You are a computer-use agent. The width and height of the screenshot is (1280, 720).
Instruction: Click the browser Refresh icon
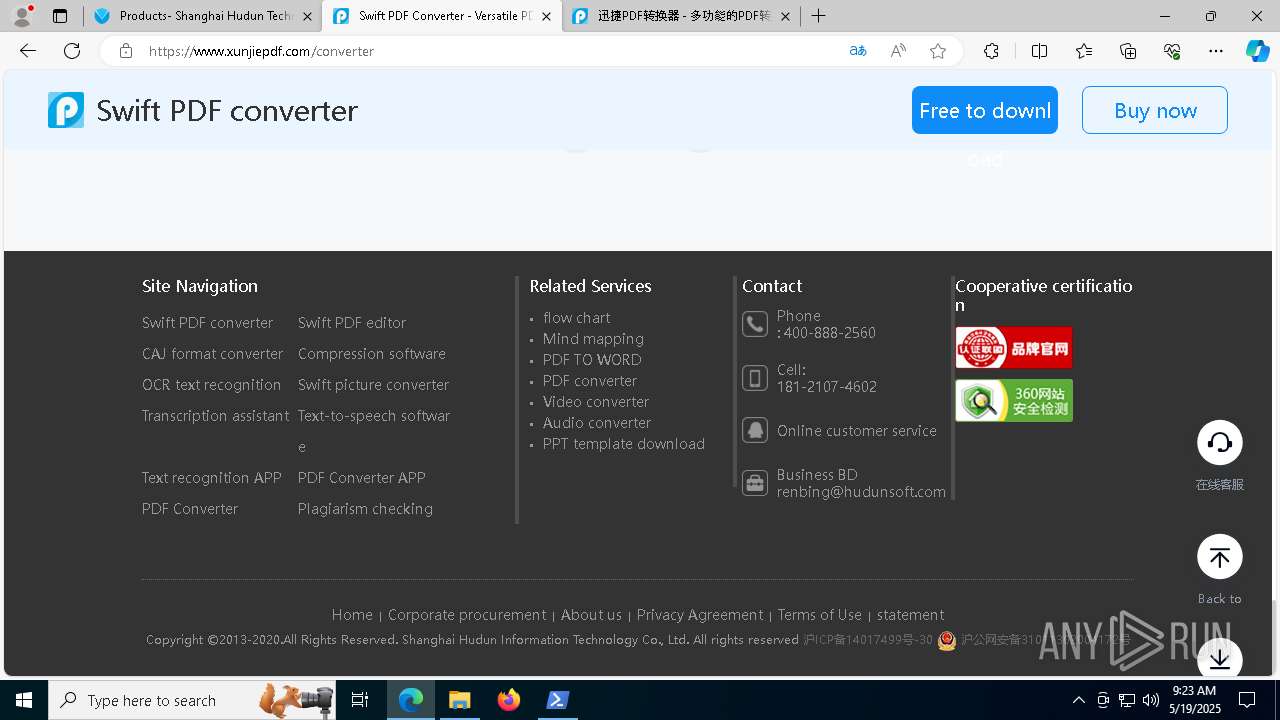pyautogui.click(x=72, y=51)
